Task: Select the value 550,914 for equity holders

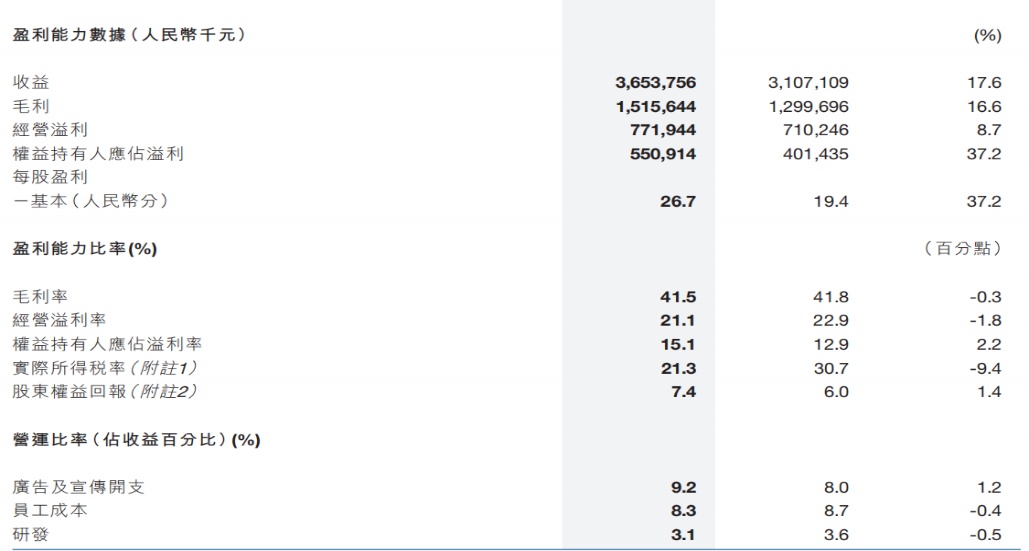Action: (x=662, y=154)
